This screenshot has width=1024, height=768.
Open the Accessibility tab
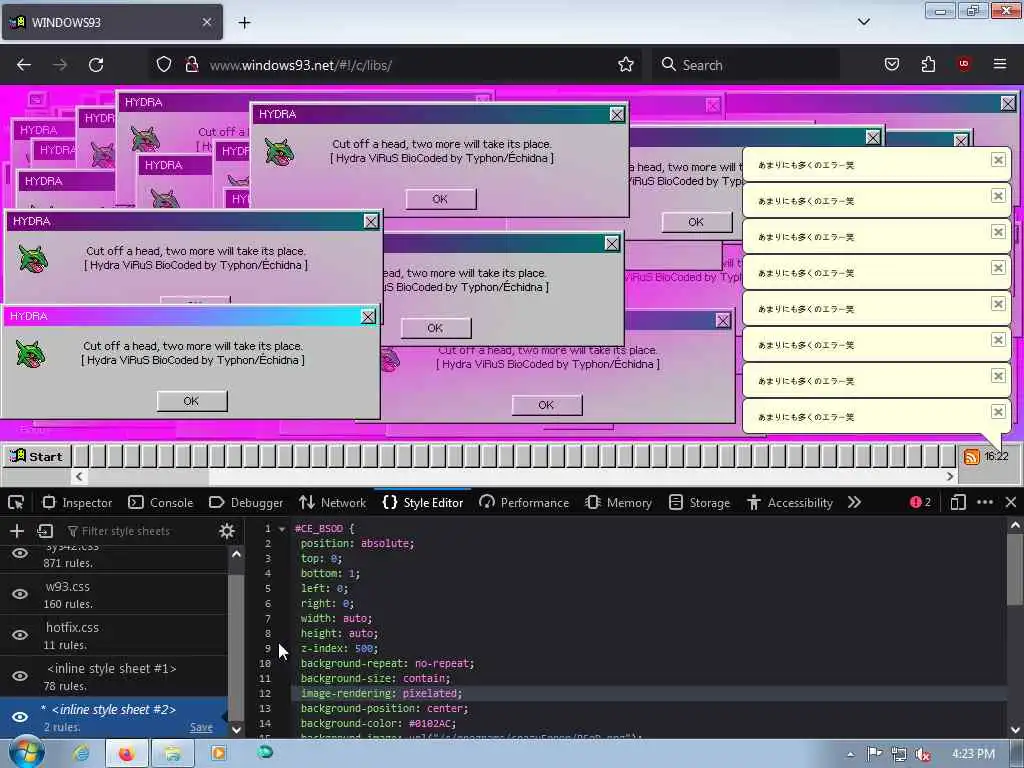[790, 502]
